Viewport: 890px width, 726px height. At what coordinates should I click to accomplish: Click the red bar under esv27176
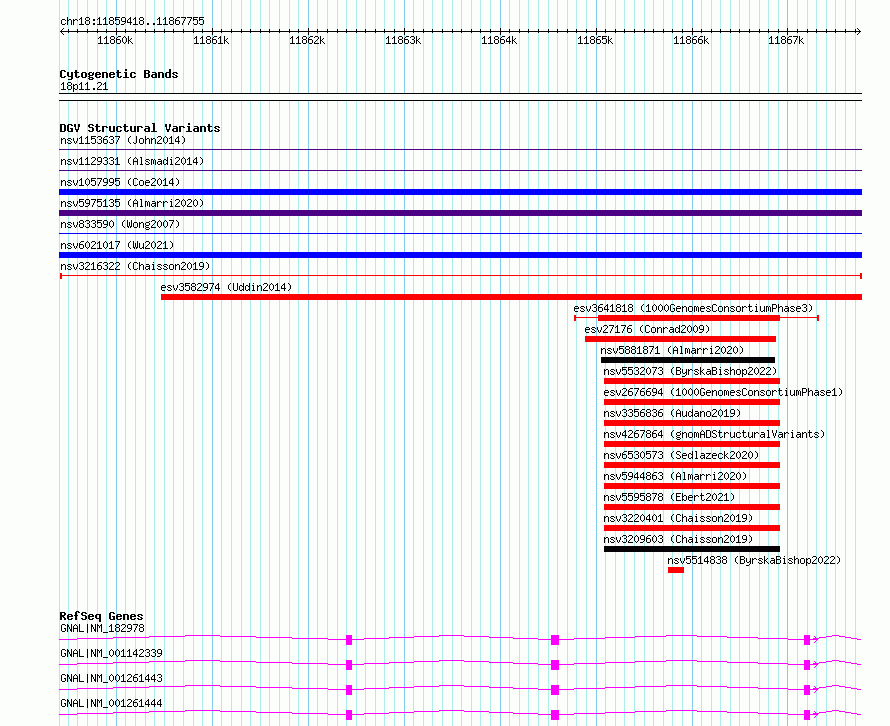[x=681, y=339]
